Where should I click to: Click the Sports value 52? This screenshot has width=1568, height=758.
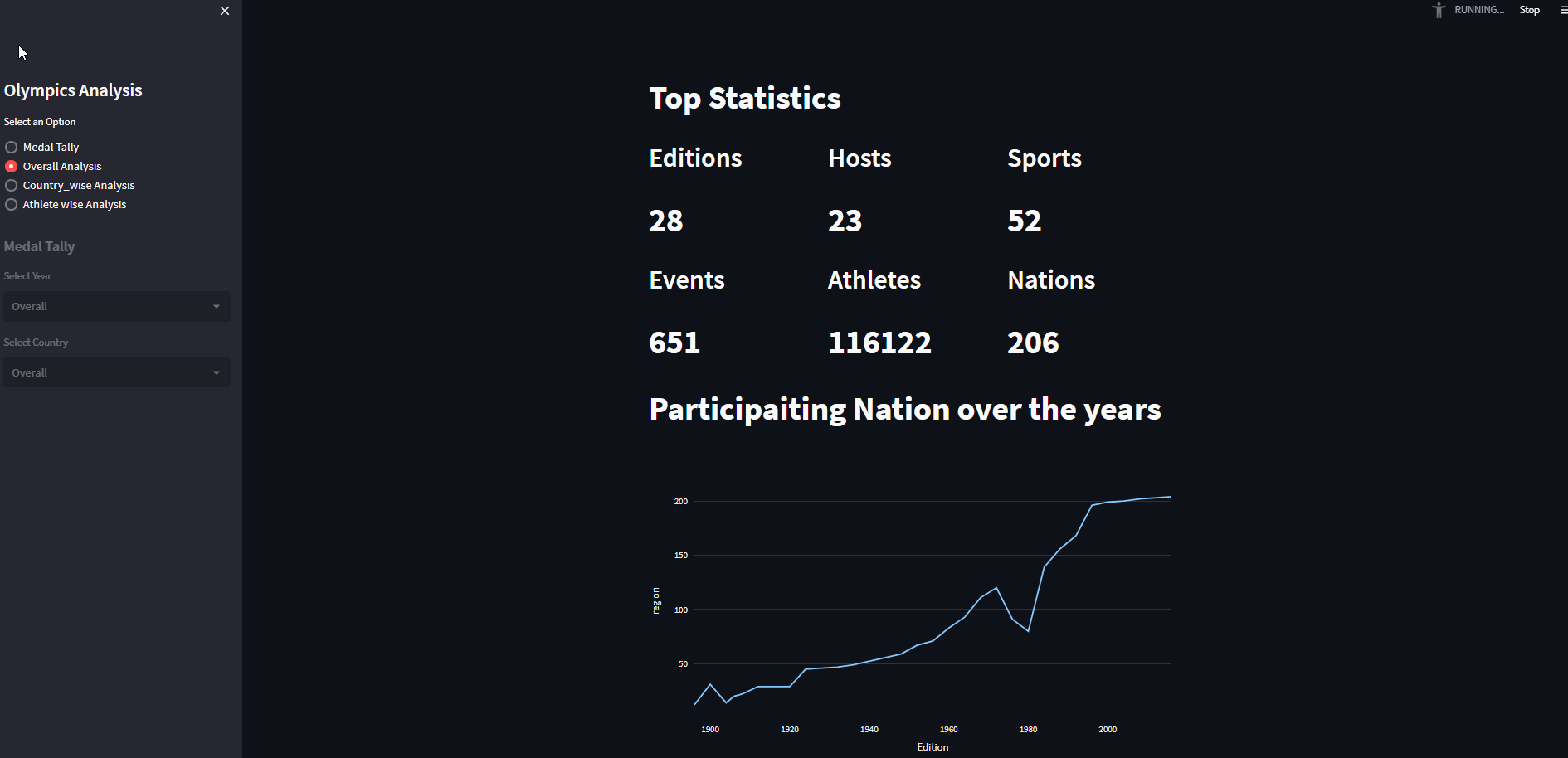[x=1025, y=221]
